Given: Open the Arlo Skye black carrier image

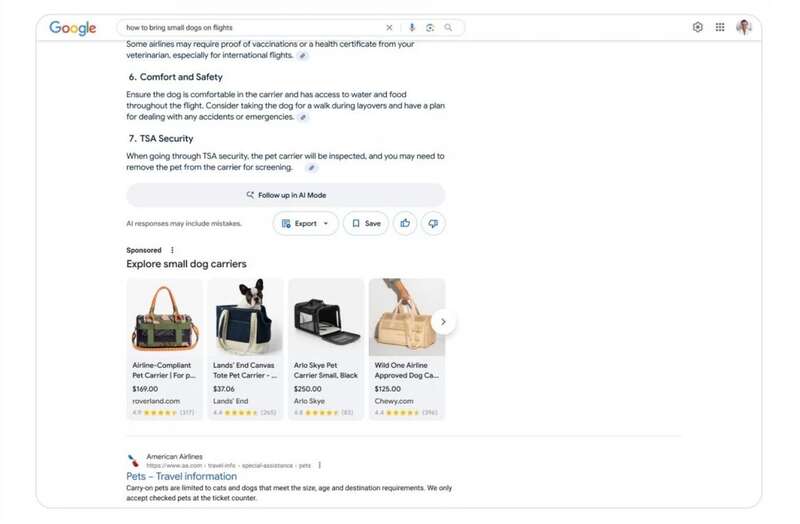Looking at the screenshot, I should [x=326, y=317].
